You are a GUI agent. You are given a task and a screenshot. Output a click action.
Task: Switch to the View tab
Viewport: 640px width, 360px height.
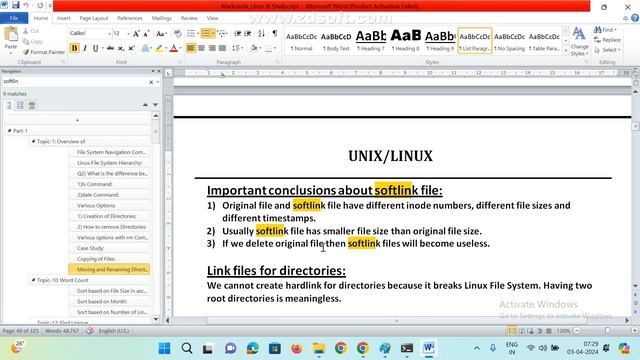click(x=212, y=18)
